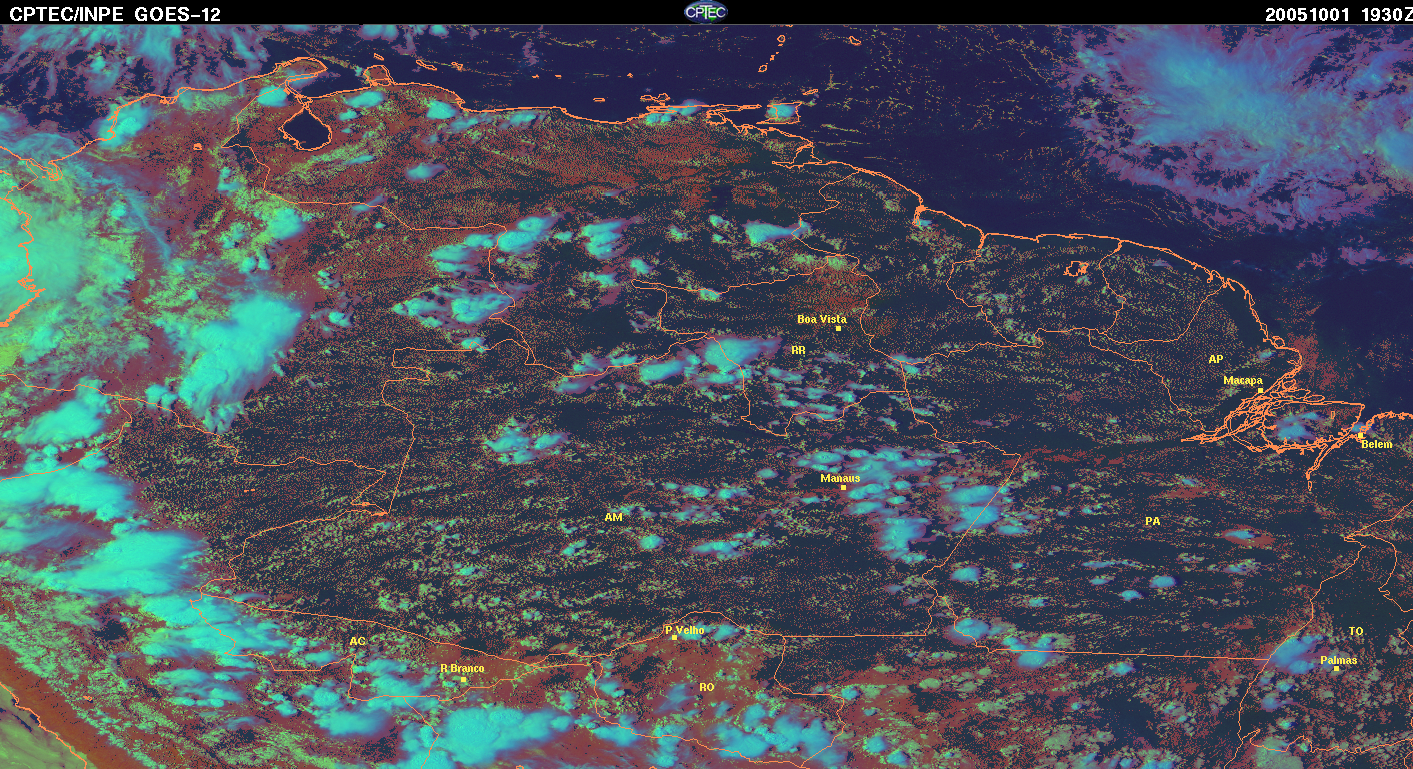Click the Boa Vista city label

[x=821, y=319]
